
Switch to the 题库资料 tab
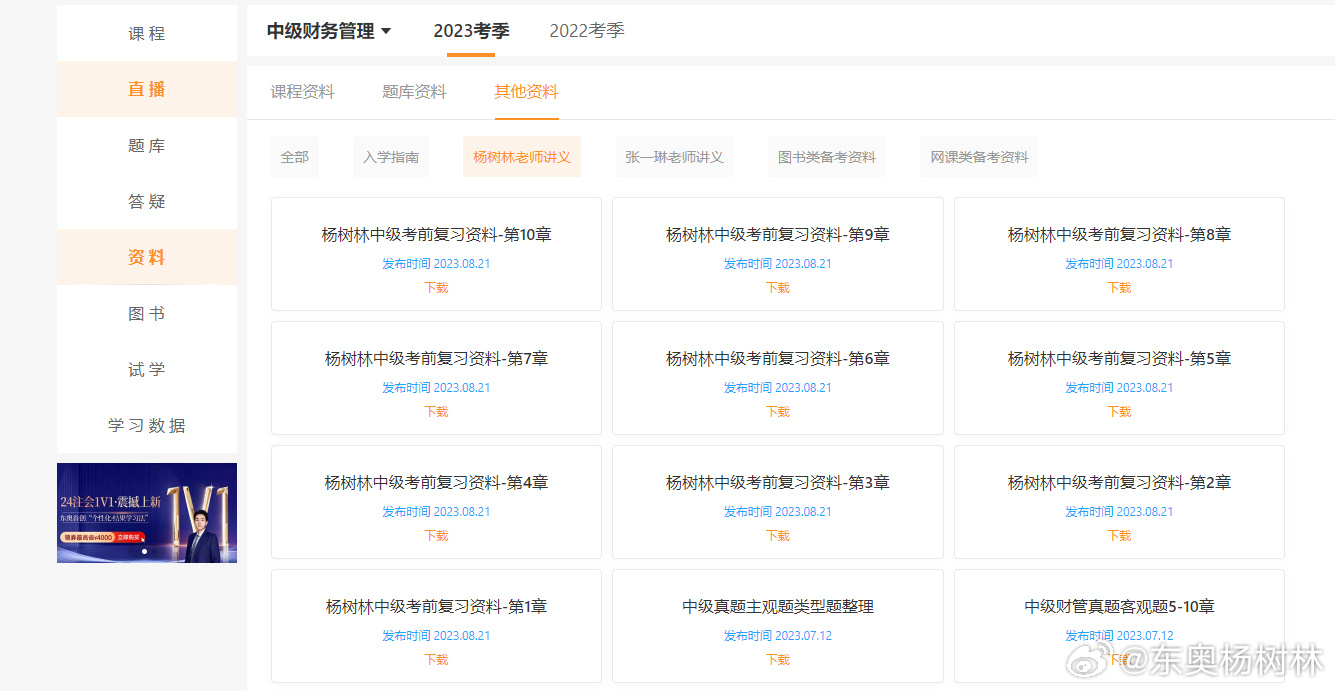tap(413, 92)
